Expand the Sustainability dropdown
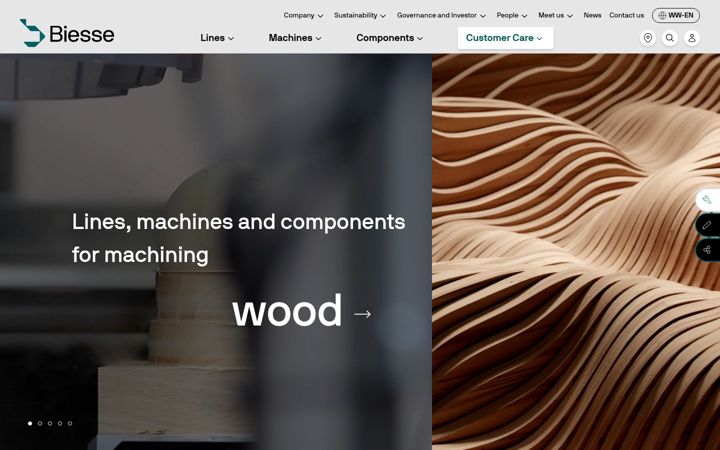The height and width of the screenshot is (450, 720). (360, 15)
